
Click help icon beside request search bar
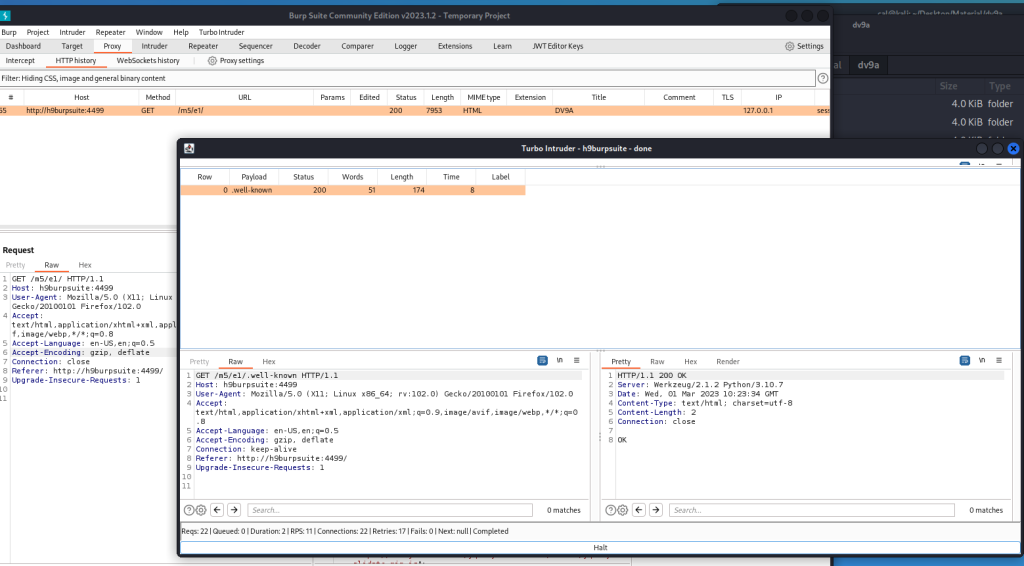189,511
